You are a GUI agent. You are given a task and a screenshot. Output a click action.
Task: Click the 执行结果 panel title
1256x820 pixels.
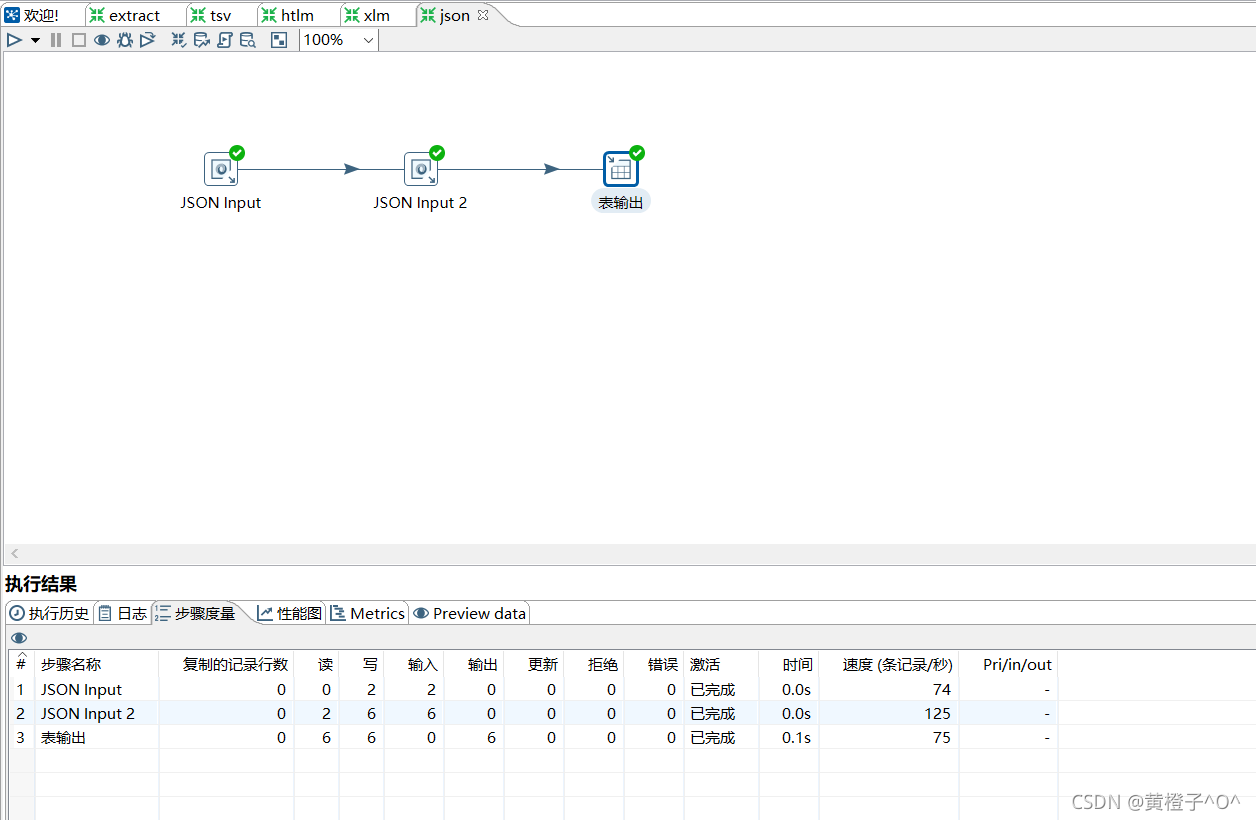coord(41,584)
